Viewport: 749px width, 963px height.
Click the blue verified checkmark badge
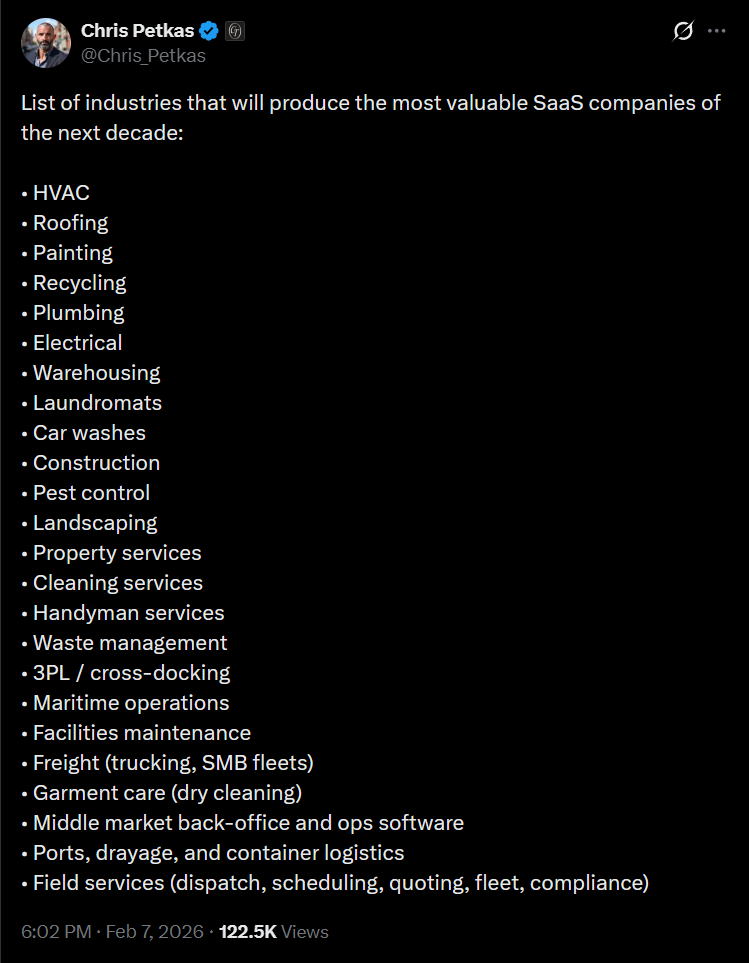click(207, 30)
